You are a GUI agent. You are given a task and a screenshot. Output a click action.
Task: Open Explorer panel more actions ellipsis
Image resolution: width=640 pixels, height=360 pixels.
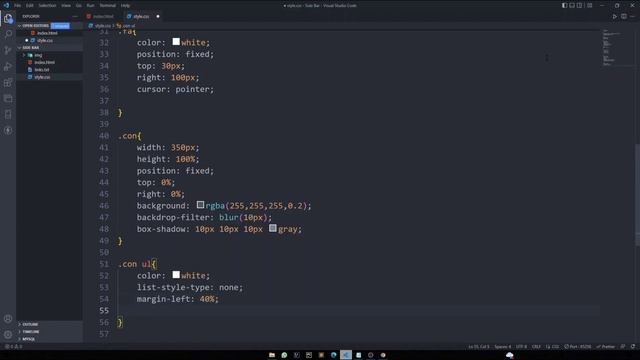point(75,16)
